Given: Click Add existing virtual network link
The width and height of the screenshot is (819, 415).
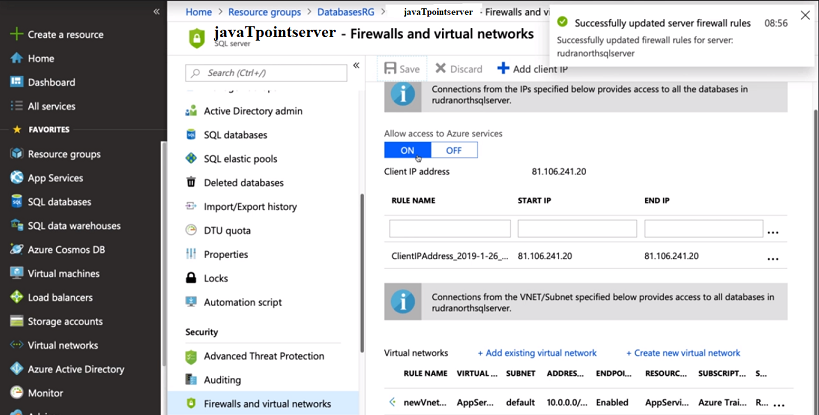Looking at the screenshot, I should tap(537, 353).
